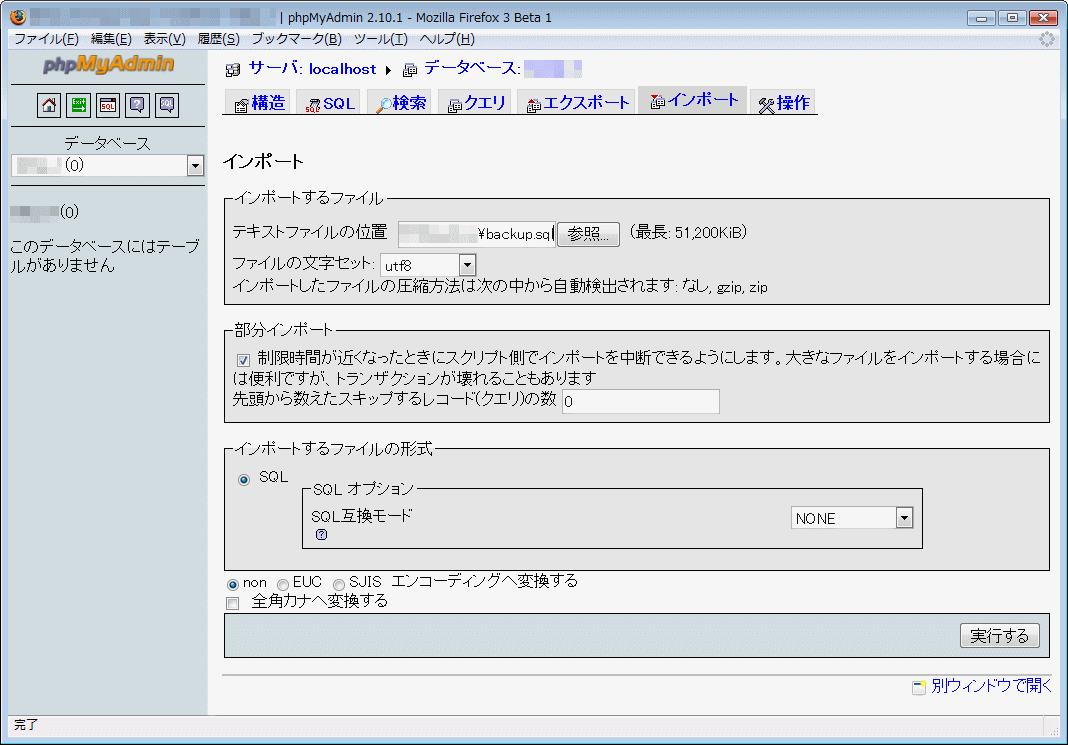
Task: Click the sidebar database name link with (0)
Action: (x=44, y=212)
